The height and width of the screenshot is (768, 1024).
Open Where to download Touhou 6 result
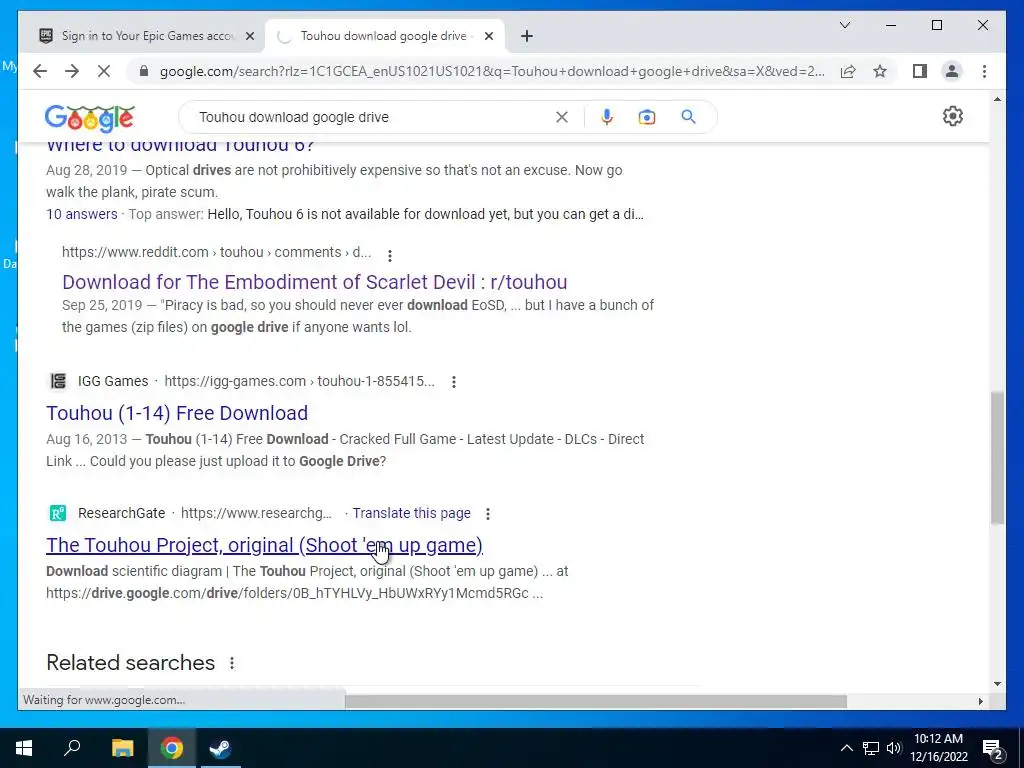click(x=180, y=146)
